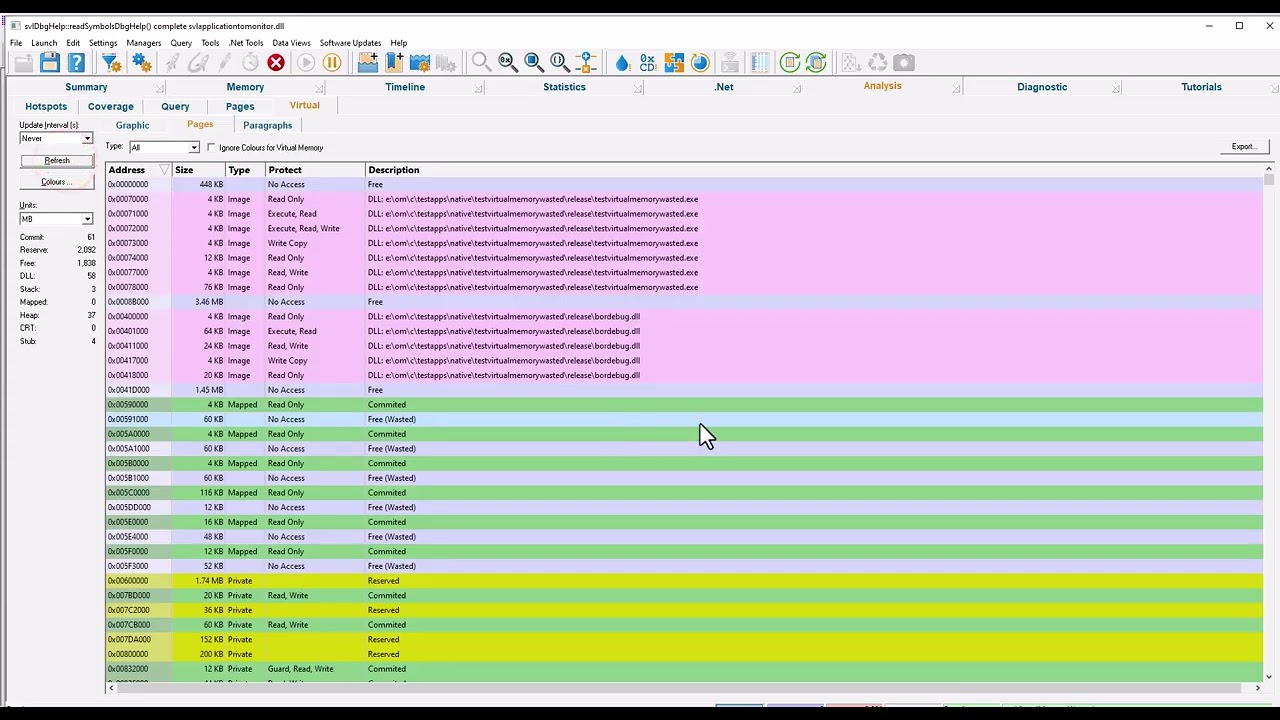The image size is (1280, 720).
Task: Click the water snapshot with gear icon
Action: pyautogui.click(x=420, y=63)
